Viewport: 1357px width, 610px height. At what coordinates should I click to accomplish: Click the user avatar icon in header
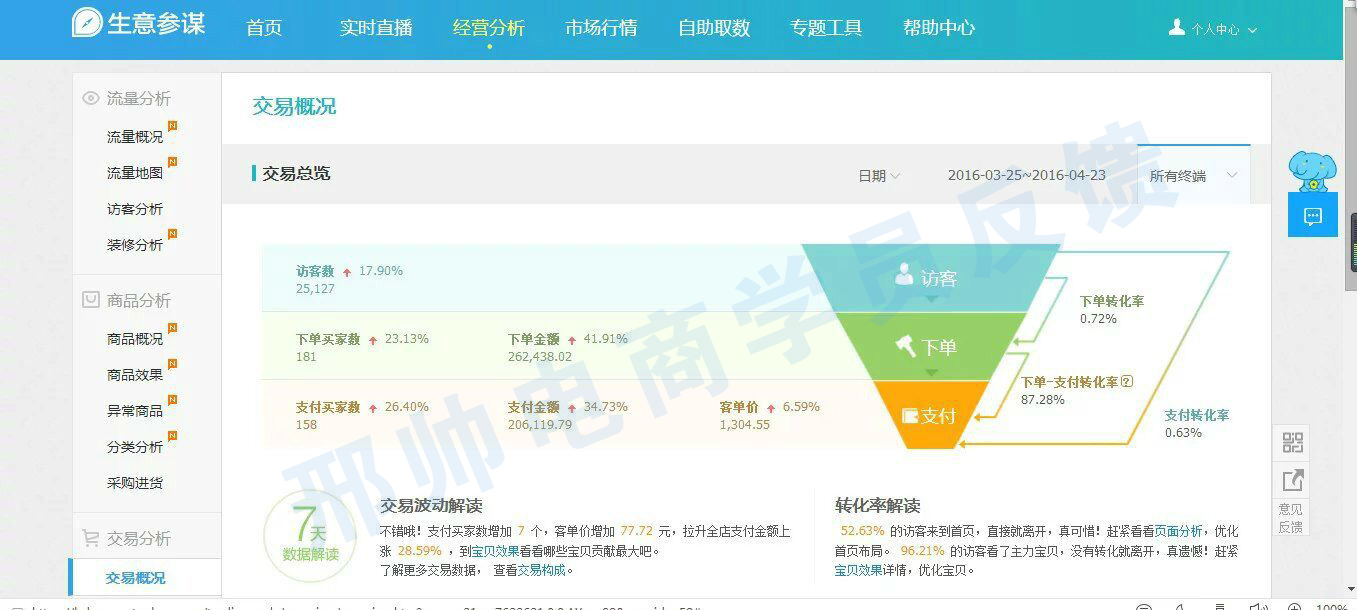pos(1177,28)
